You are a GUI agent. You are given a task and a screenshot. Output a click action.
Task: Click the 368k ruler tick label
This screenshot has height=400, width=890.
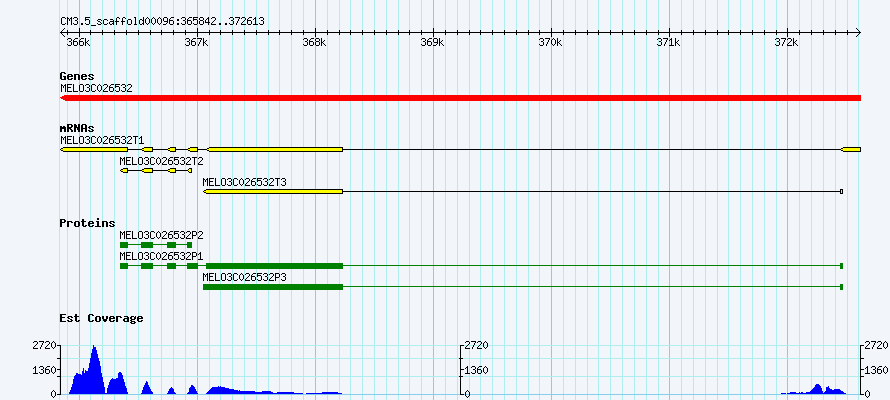coord(314,43)
